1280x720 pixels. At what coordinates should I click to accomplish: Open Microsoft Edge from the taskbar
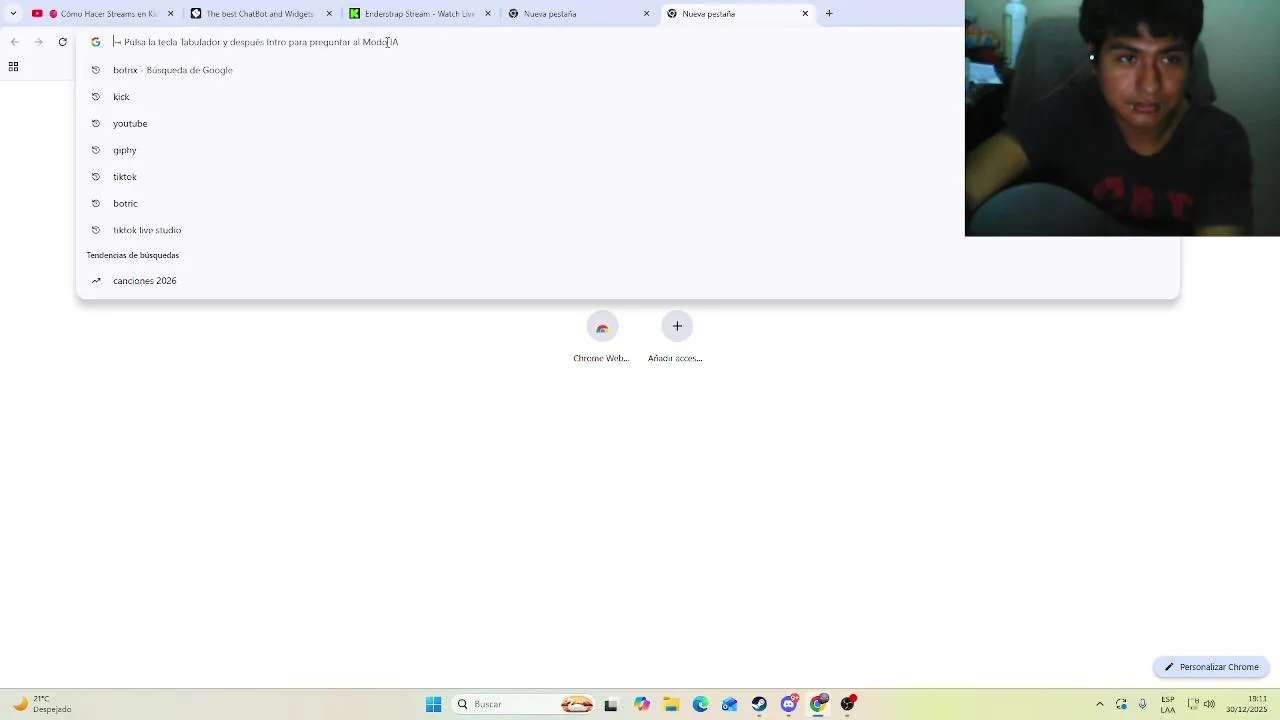point(700,704)
